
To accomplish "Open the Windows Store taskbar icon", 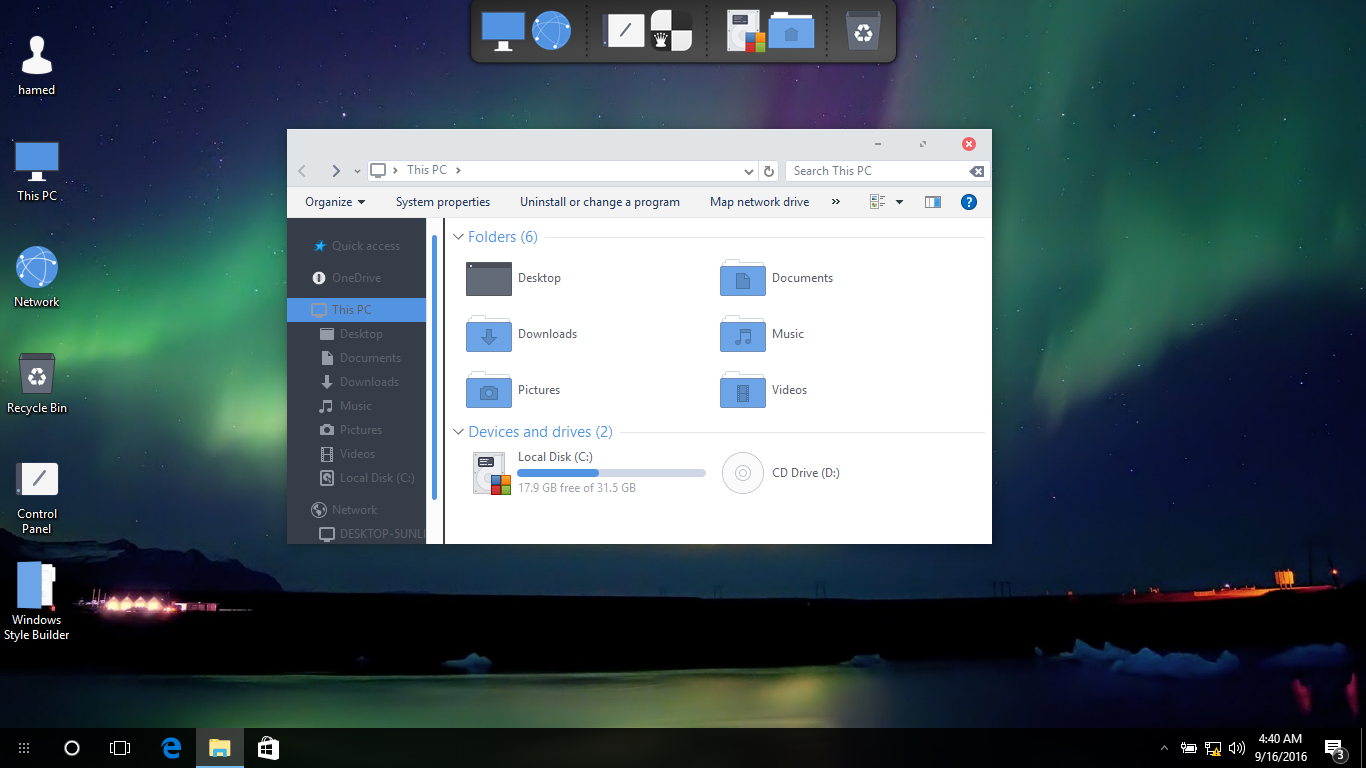I will [268, 747].
